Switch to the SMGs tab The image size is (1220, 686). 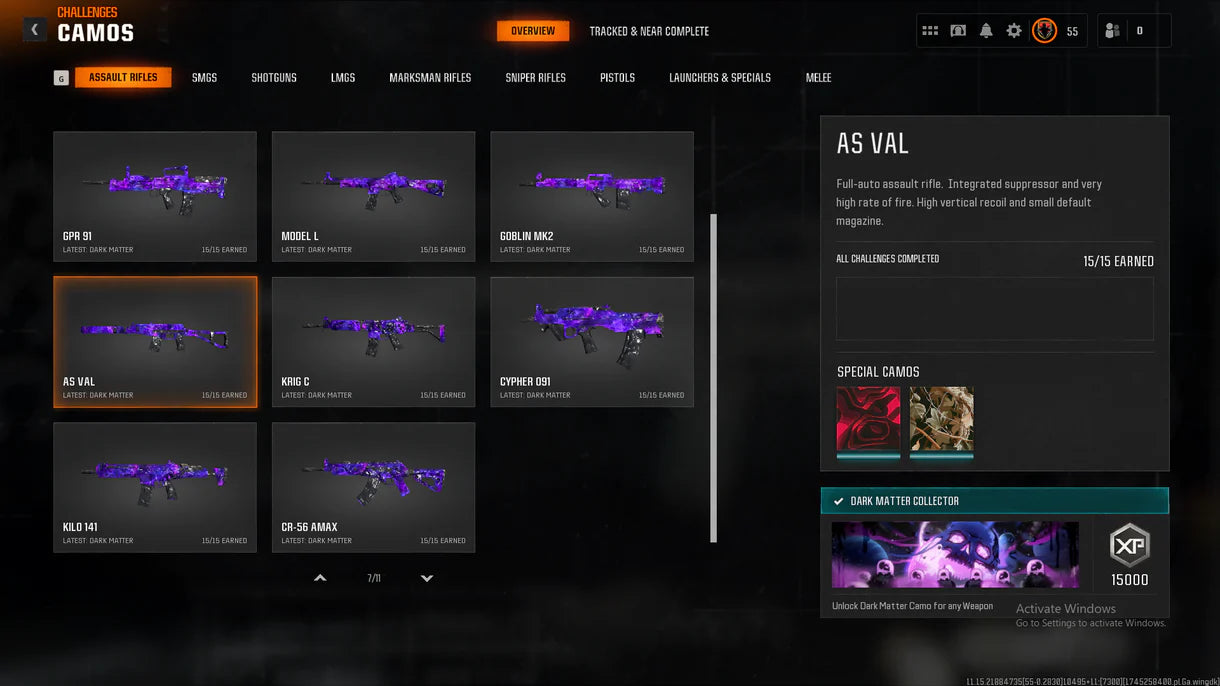pos(204,78)
